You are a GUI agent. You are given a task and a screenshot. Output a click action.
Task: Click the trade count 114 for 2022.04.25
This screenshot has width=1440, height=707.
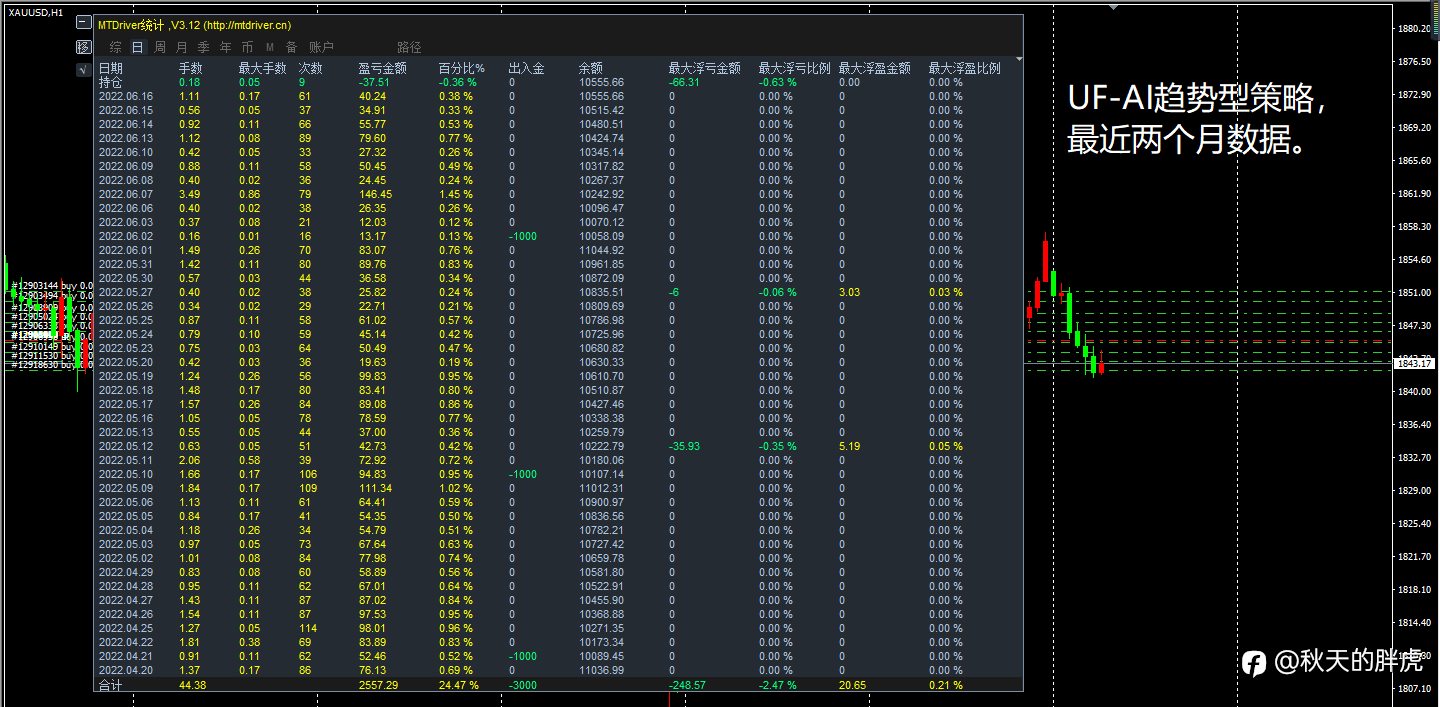click(308, 628)
